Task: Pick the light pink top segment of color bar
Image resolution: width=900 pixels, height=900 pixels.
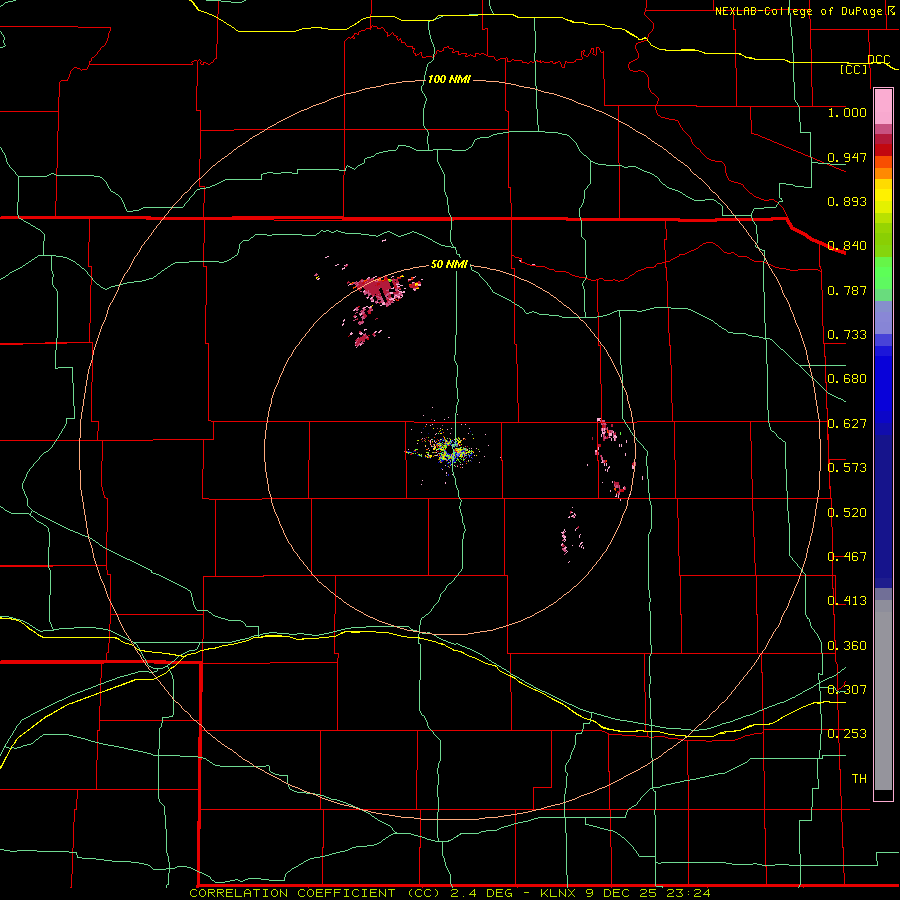Action: pyautogui.click(x=883, y=107)
